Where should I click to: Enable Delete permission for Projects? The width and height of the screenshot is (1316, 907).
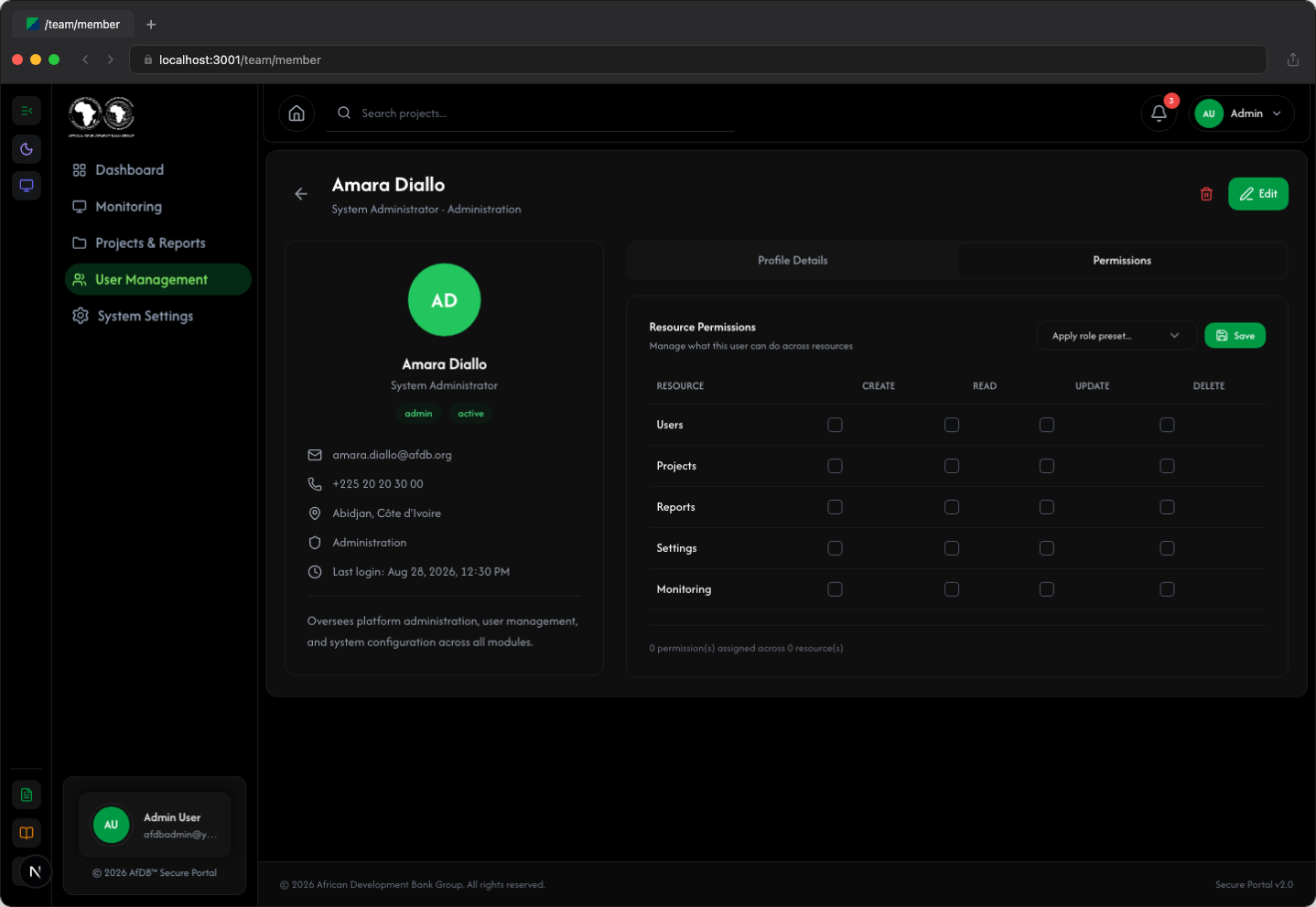[1167, 466]
